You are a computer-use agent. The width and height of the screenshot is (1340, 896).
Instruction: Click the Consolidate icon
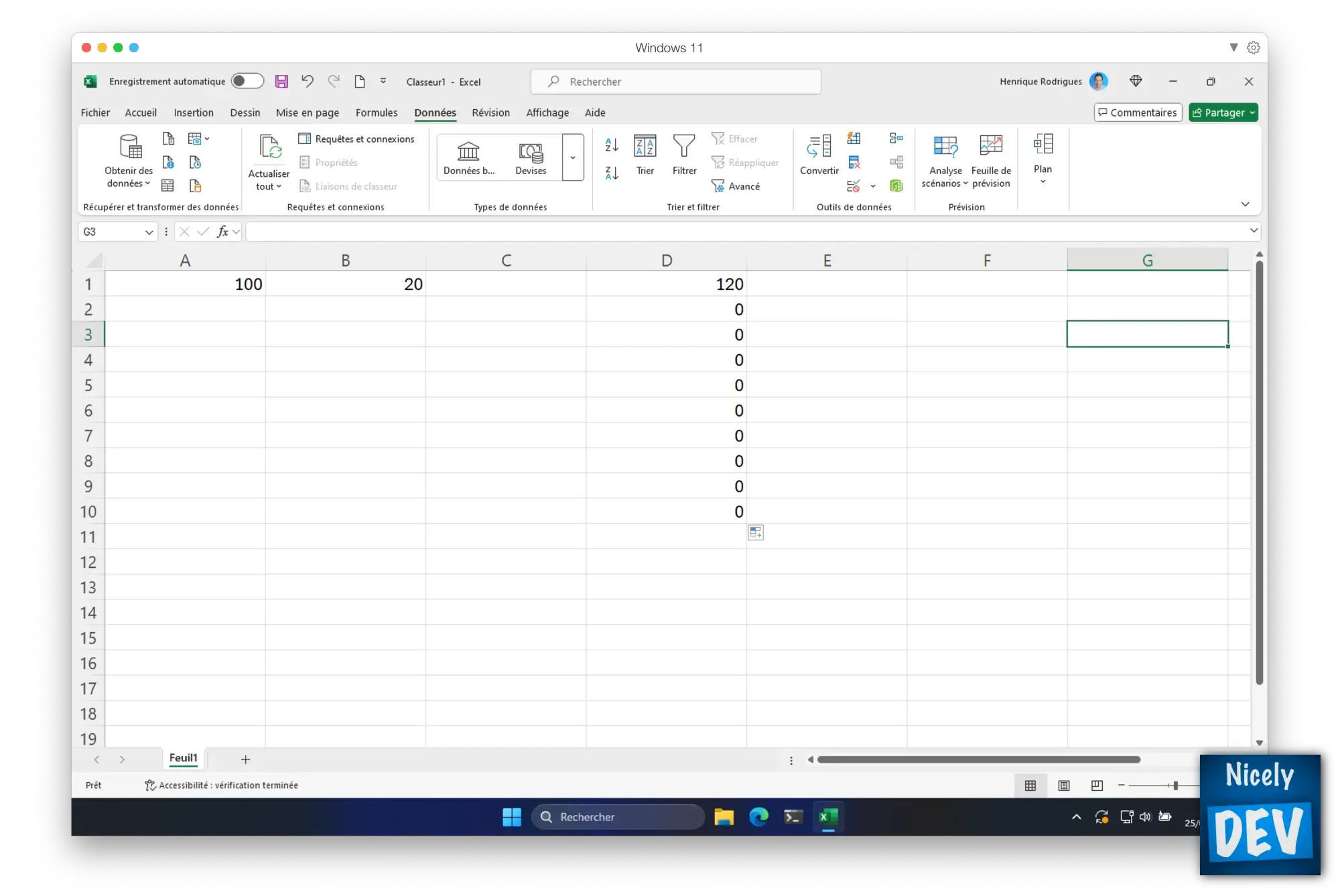coord(896,139)
